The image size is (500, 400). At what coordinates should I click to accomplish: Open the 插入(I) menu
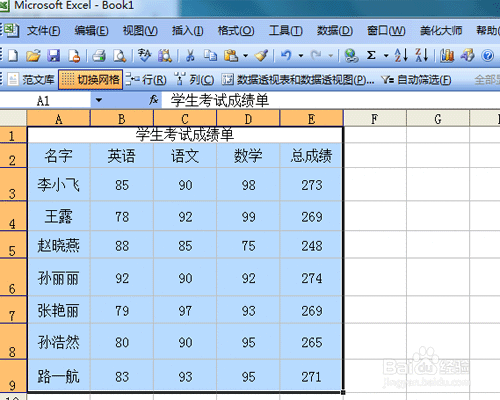(x=188, y=31)
